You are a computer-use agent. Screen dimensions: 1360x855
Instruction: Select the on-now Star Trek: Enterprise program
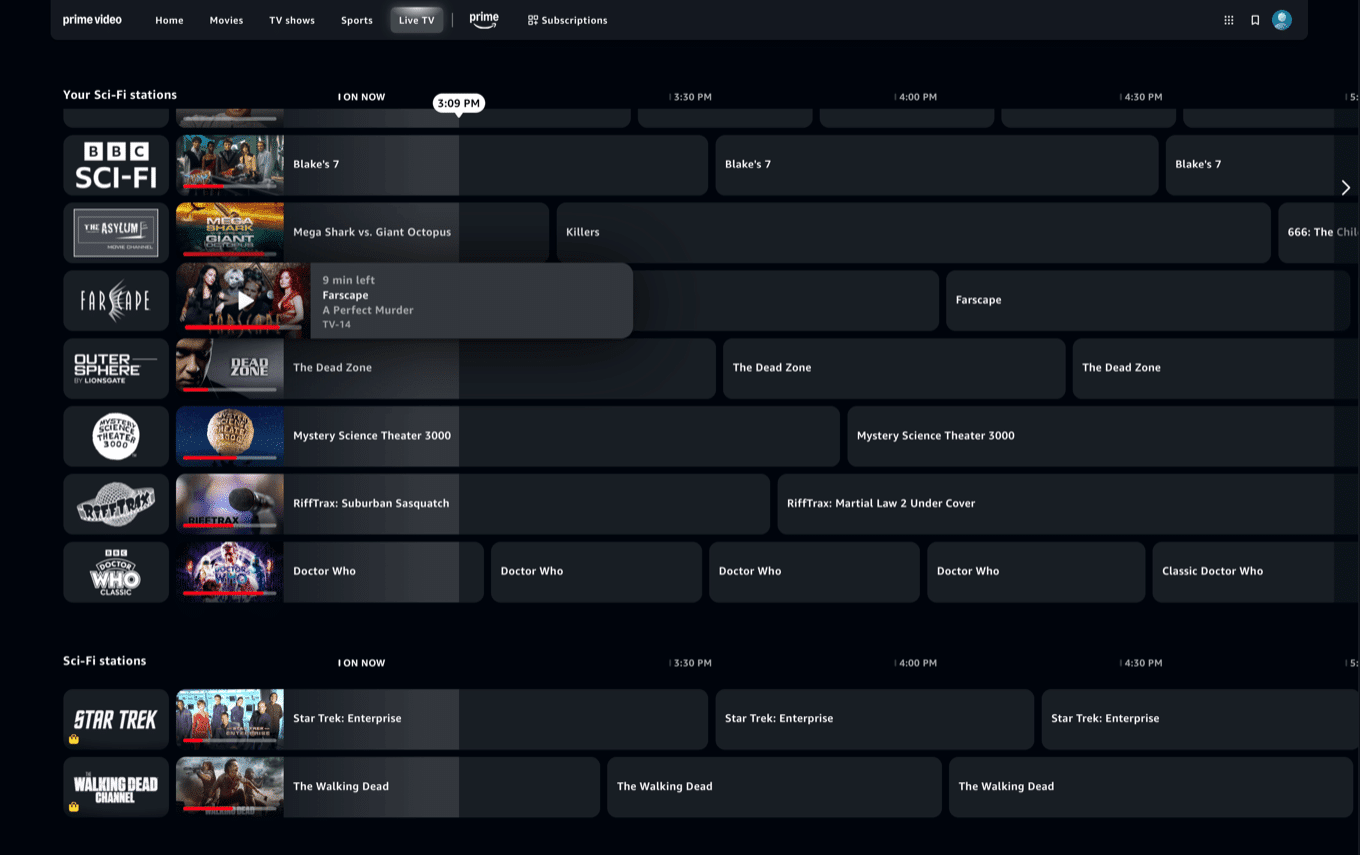point(495,720)
